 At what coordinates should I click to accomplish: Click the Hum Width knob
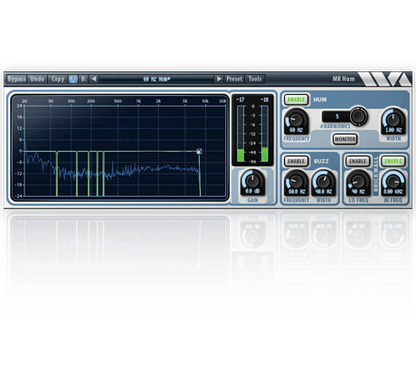pyautogui.click(x=394, y=119)
